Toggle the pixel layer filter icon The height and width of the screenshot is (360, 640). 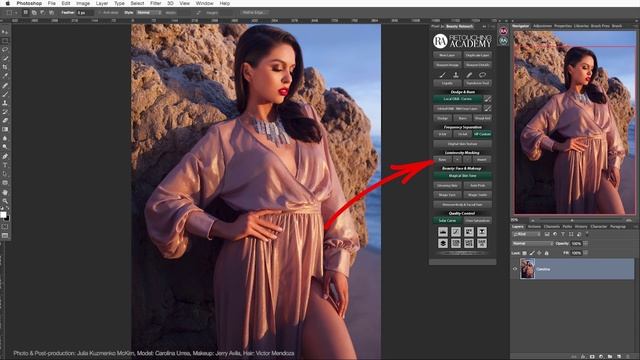click(x=547, y=234)
